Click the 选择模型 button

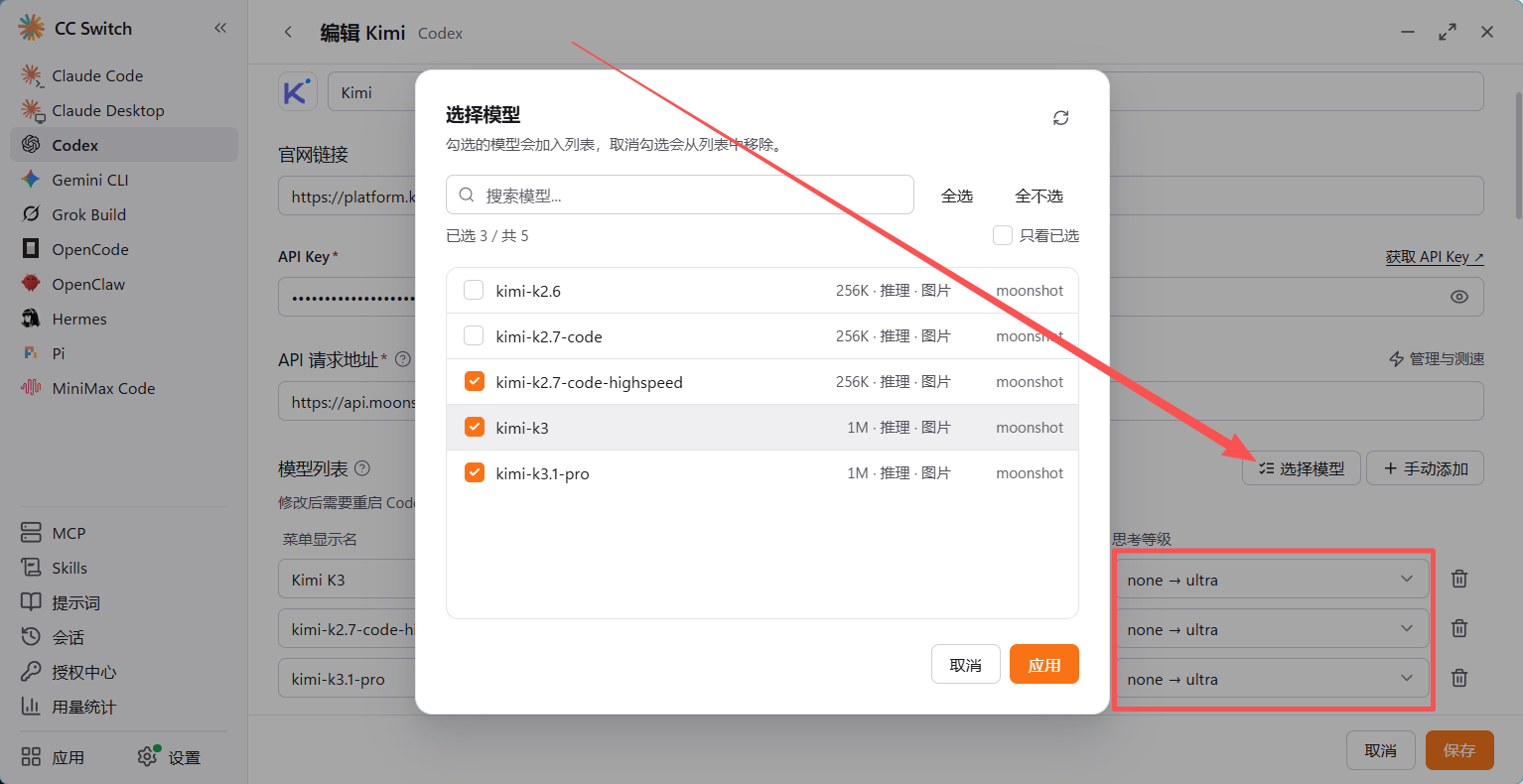pos(1302,468)
